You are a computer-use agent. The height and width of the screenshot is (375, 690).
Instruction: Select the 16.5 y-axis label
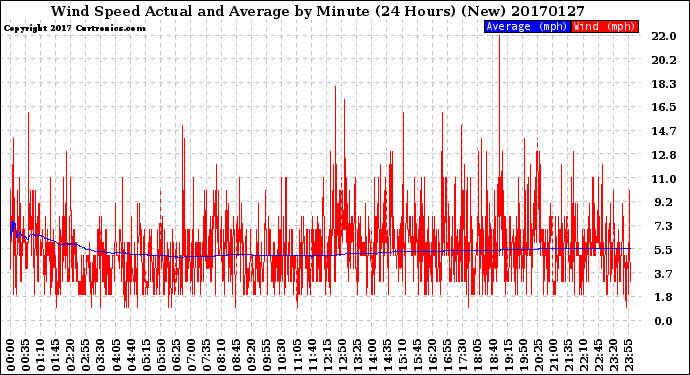pos(664,107)
